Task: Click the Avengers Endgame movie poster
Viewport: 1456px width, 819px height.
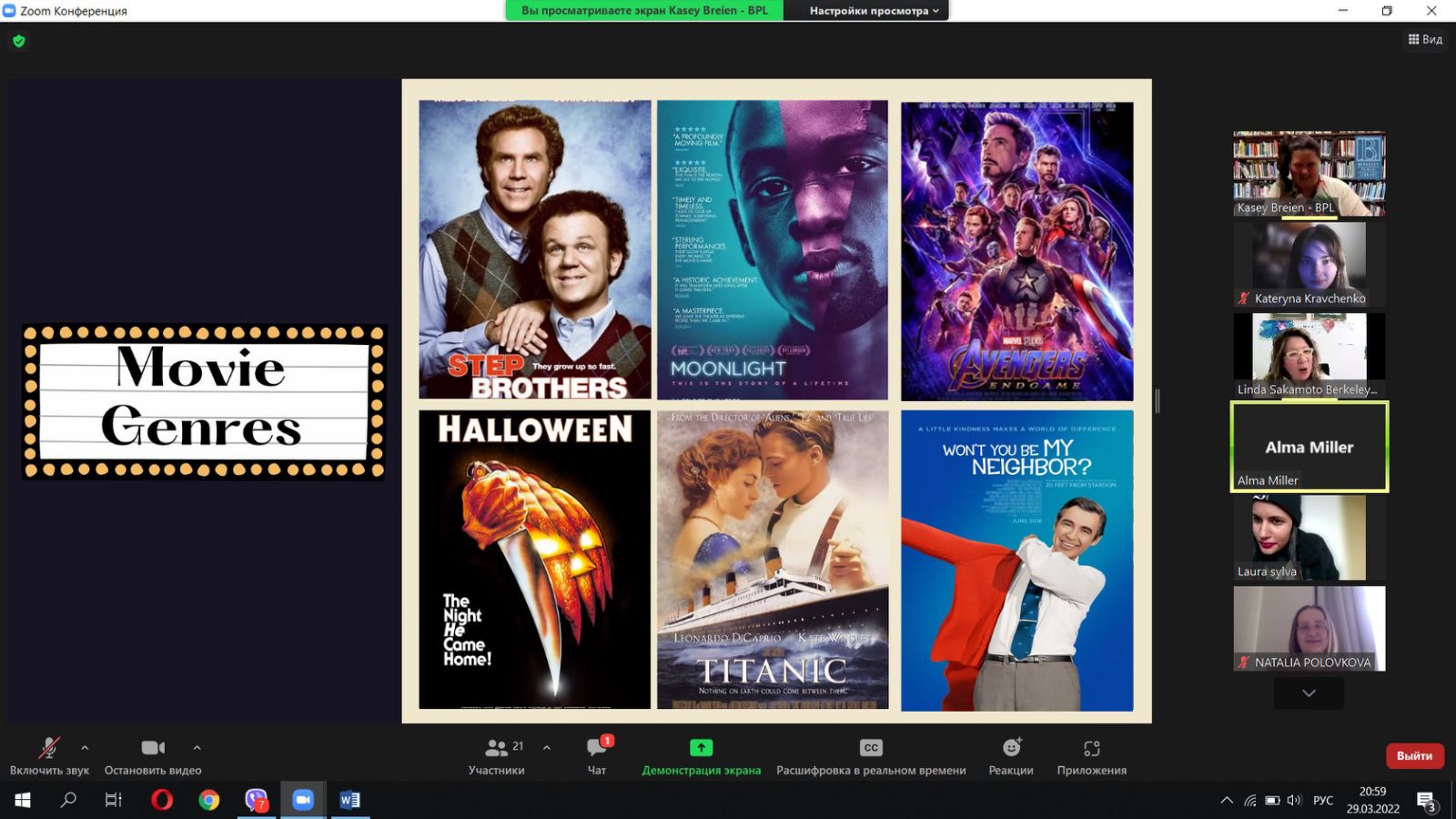Action: 1017,250
